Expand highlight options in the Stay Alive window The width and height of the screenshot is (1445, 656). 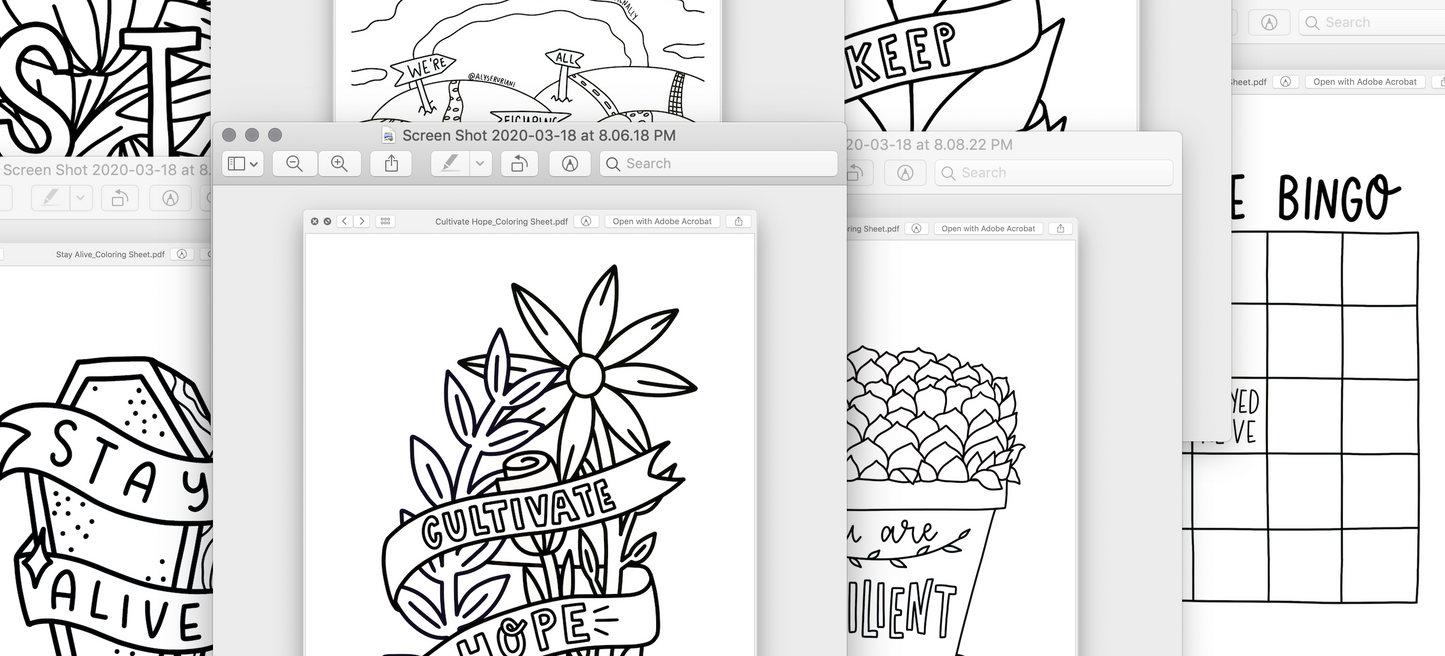[82, 198]
